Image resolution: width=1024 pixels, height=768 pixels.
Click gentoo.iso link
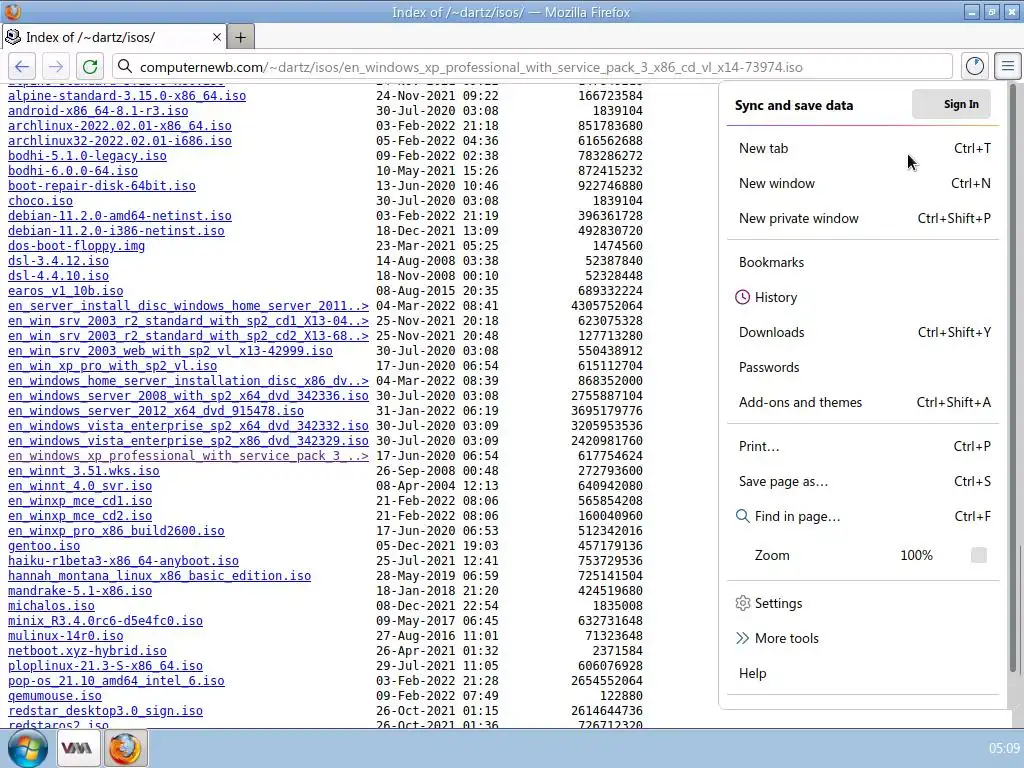44,547
